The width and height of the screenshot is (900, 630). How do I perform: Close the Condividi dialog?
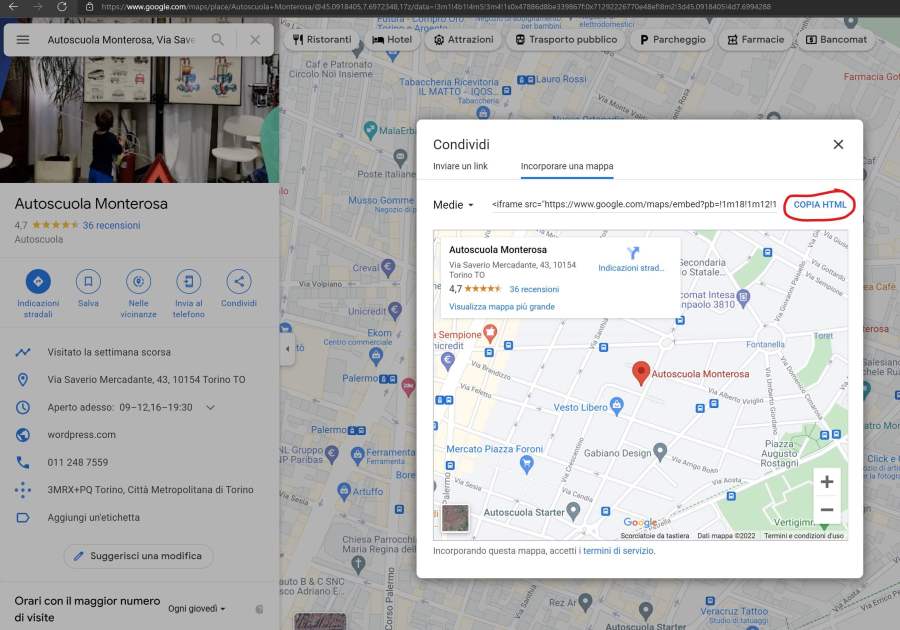(x=838, y=144)
